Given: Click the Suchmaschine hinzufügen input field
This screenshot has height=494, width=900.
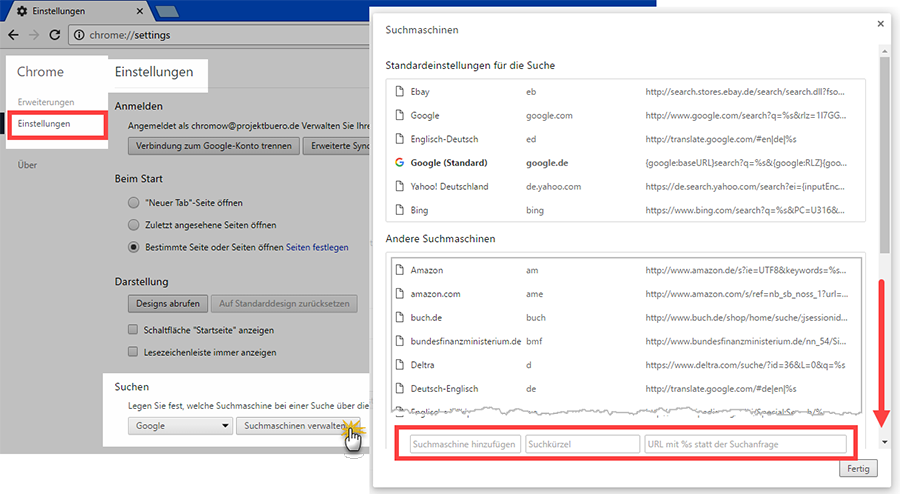Looking at the screenshot, I should click(x=465, y=444).
